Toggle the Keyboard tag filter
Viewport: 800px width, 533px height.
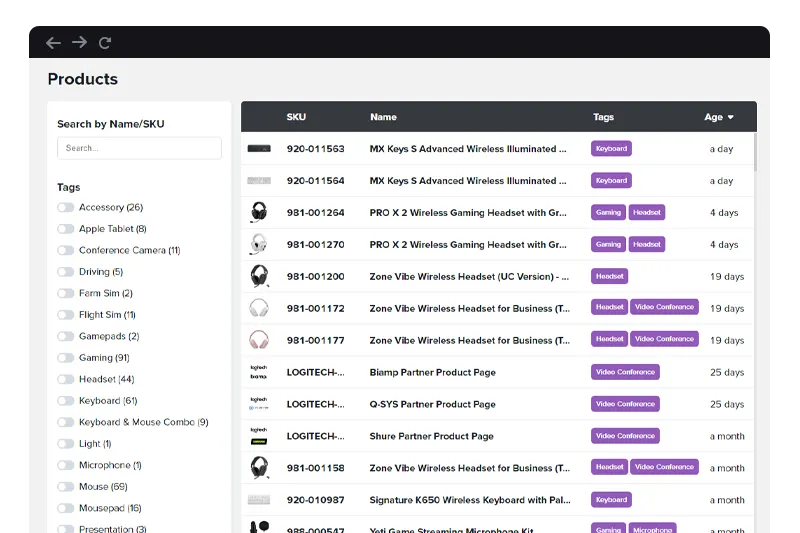point(66,401)
